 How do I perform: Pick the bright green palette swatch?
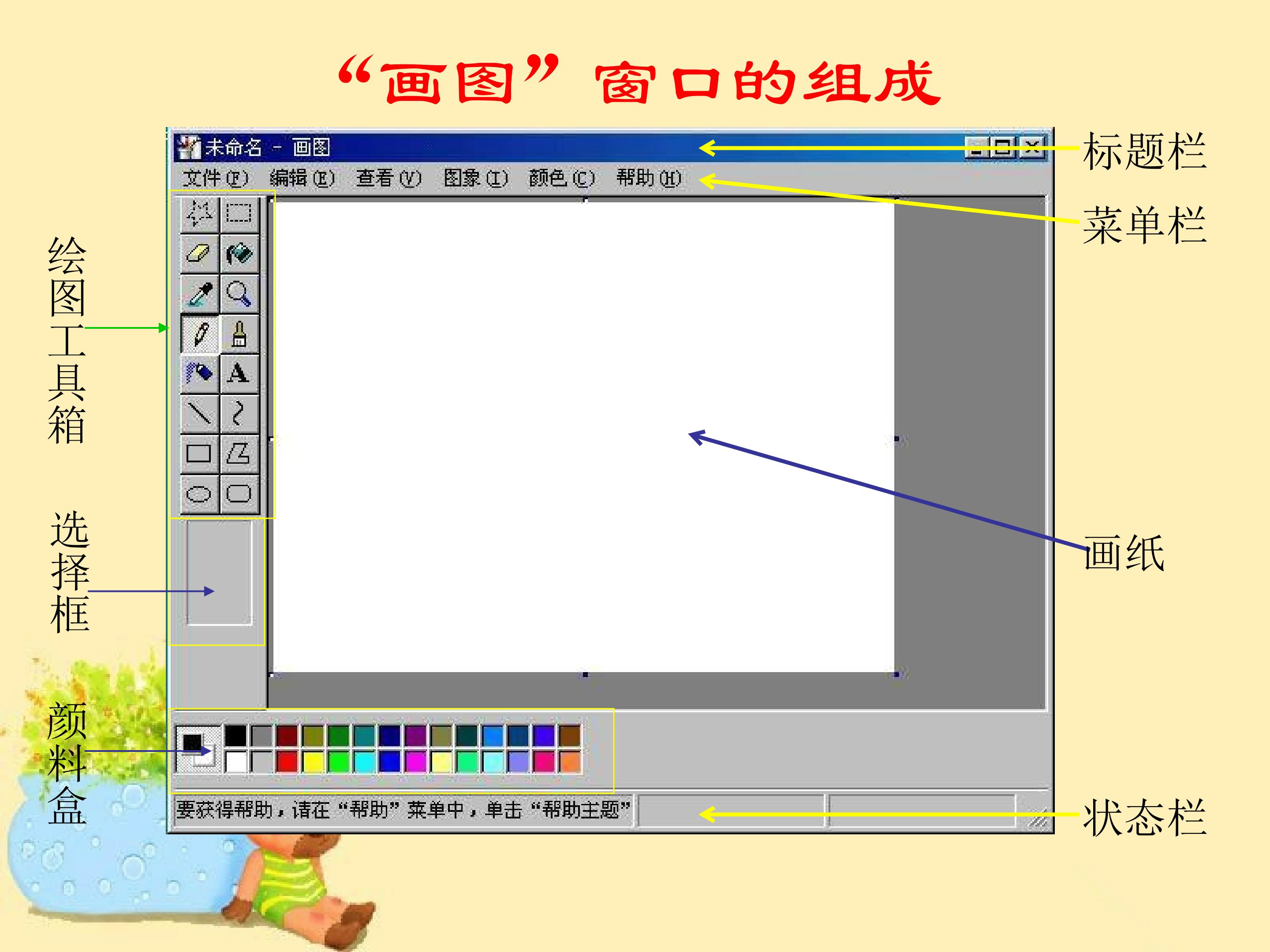click(338, 762)
